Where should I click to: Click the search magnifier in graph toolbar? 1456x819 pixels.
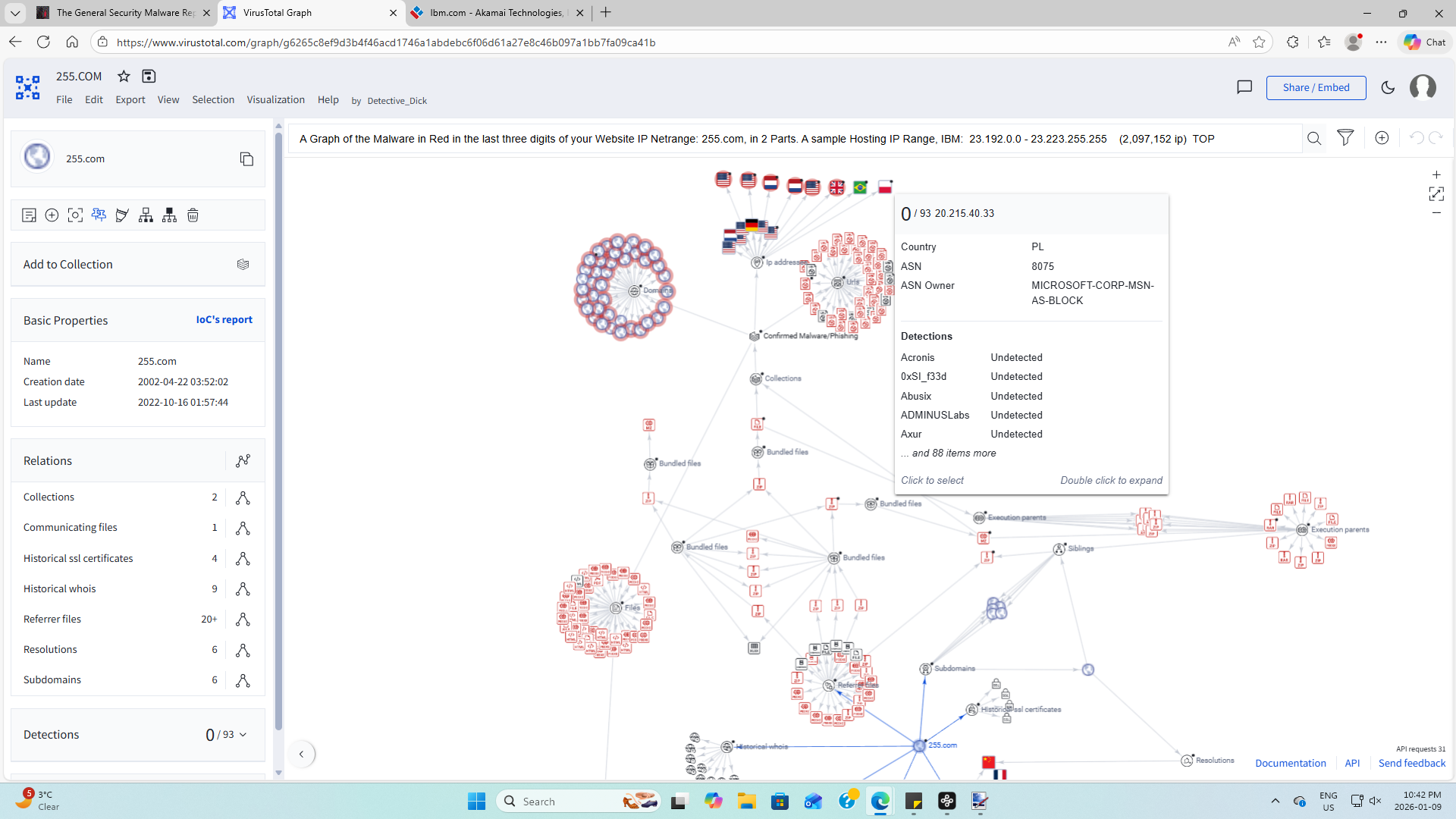tap(1314, 138)
